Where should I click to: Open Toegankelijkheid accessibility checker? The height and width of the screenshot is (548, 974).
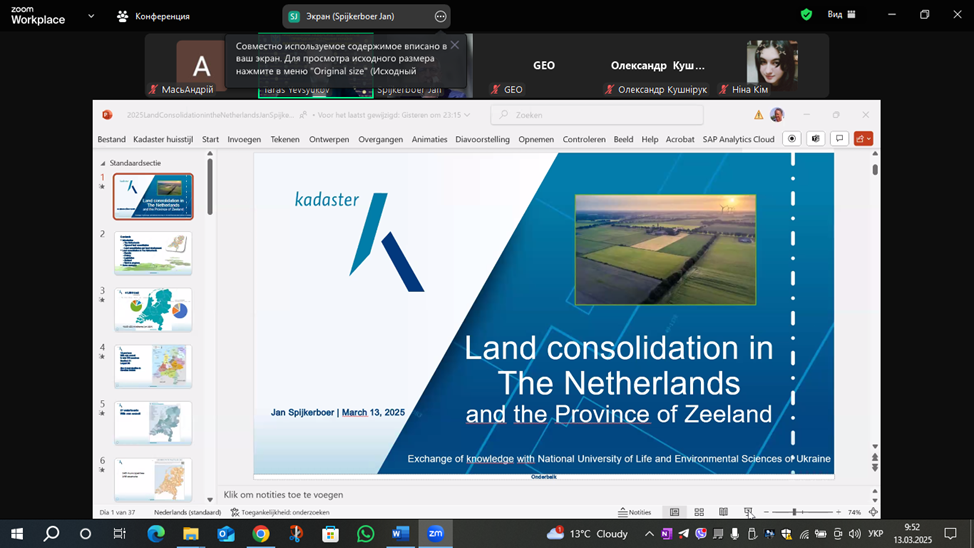pyautogui.click(x=280, y=513)
